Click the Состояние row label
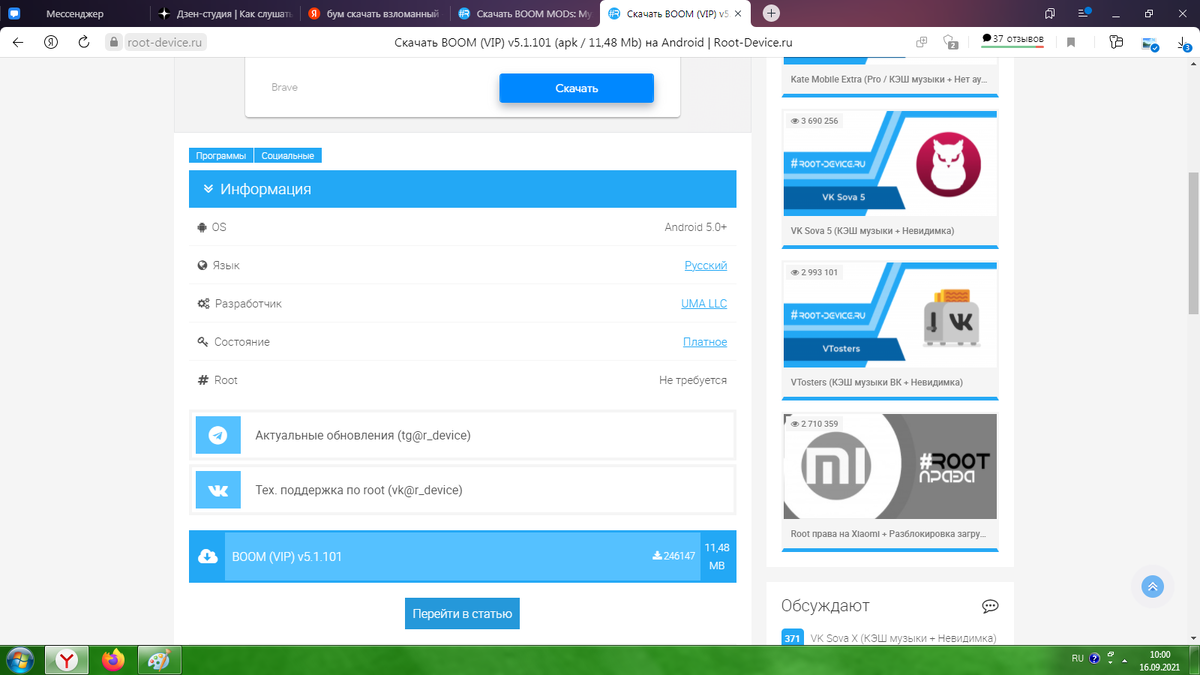The image size is (1200, 675). [242, 342]
